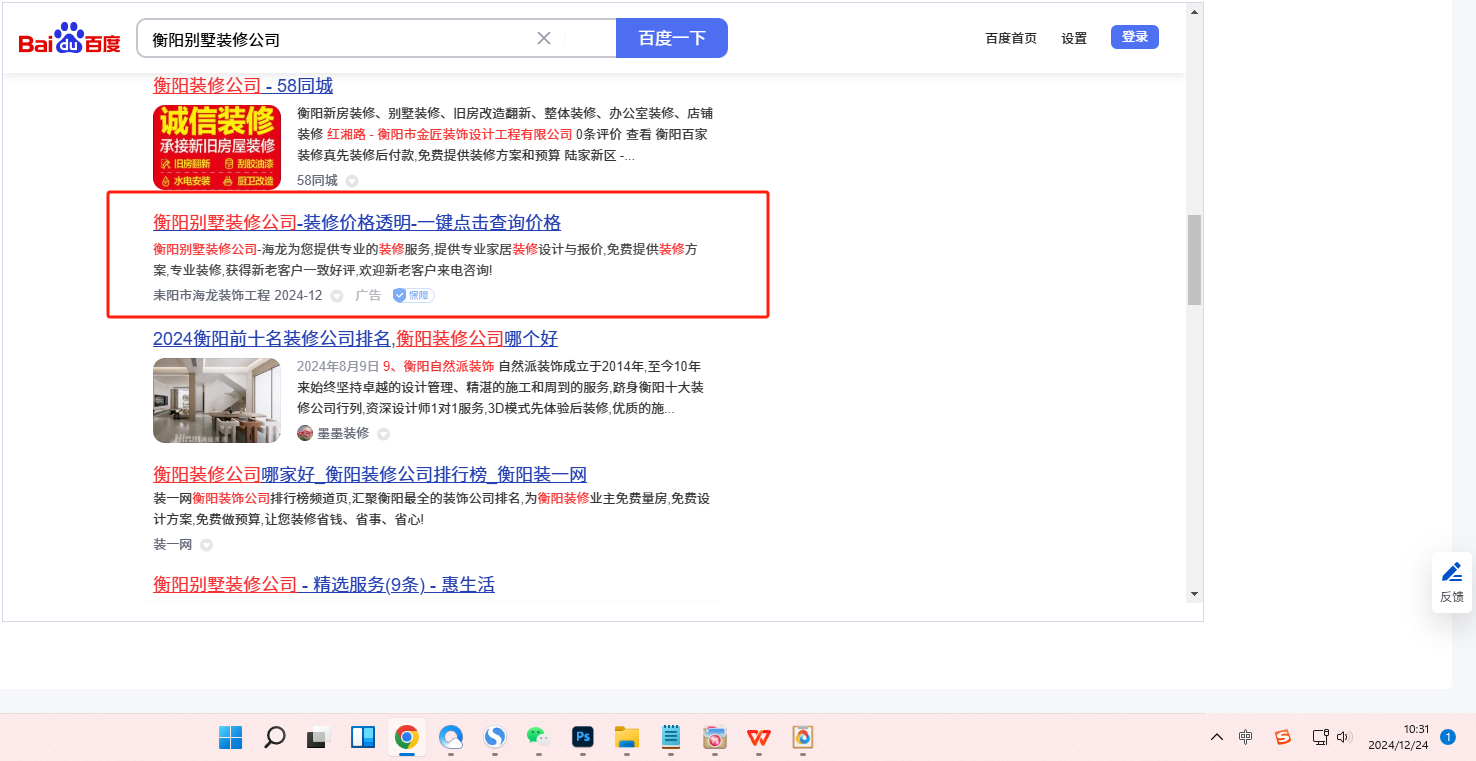Launch WPS Office from the taskbar
This screenshot has width=1476, height=761.
(758, 738)
